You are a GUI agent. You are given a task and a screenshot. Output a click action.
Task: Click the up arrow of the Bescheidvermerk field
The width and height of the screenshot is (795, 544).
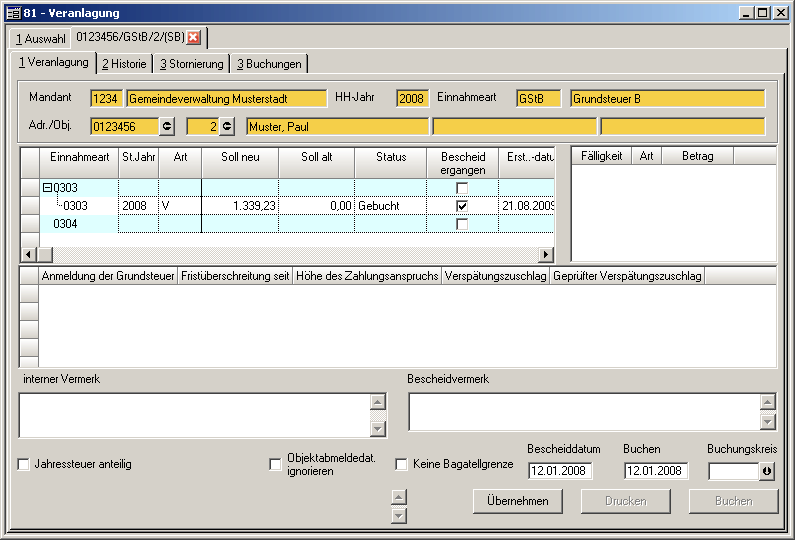click(x=767, y=401)
